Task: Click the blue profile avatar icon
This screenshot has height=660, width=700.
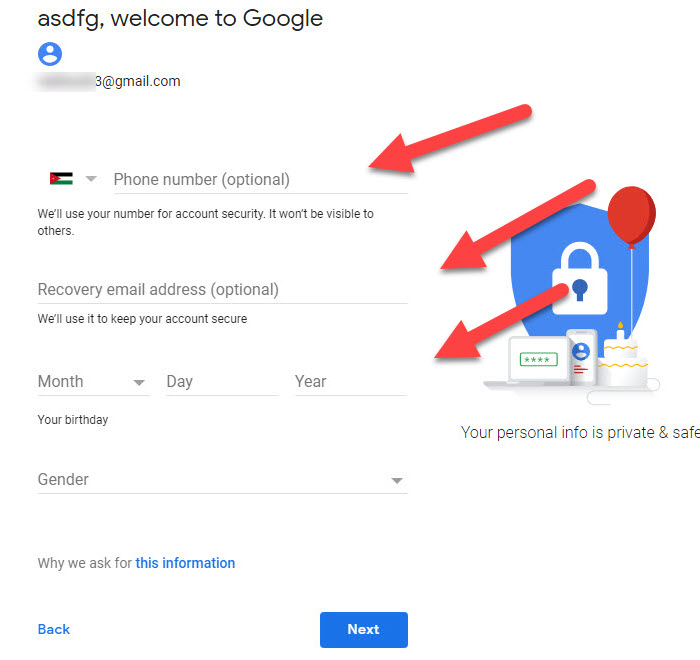Action: coord(50,54)
